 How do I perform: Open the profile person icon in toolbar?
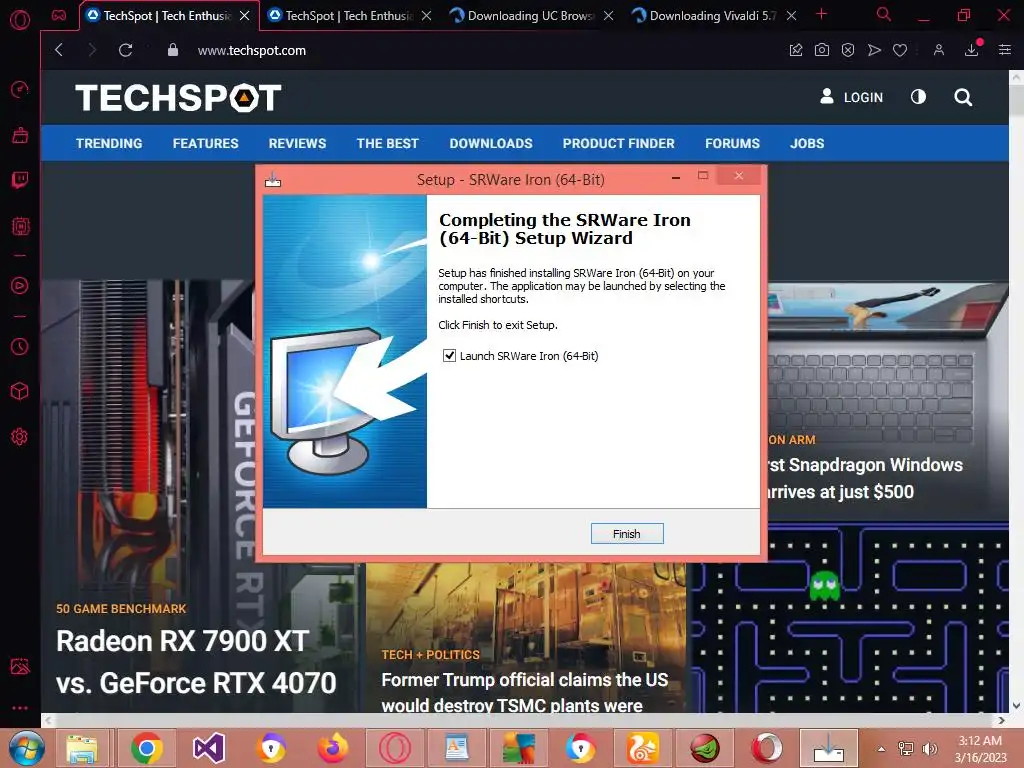[938, 50]
